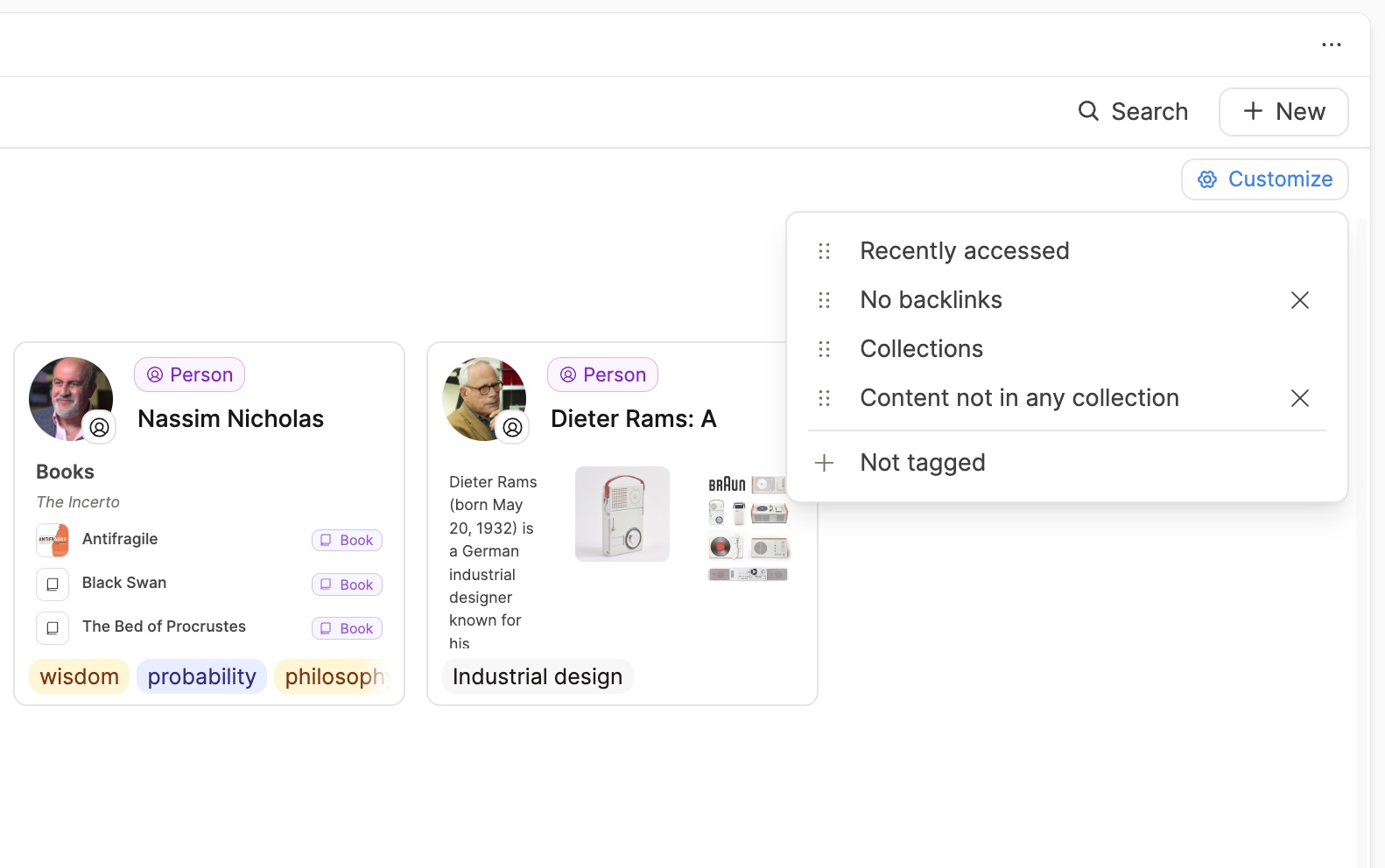Click Book tag next to Antifragile
This screenshot has width=1385, height=868.
[x=347, y=540]
